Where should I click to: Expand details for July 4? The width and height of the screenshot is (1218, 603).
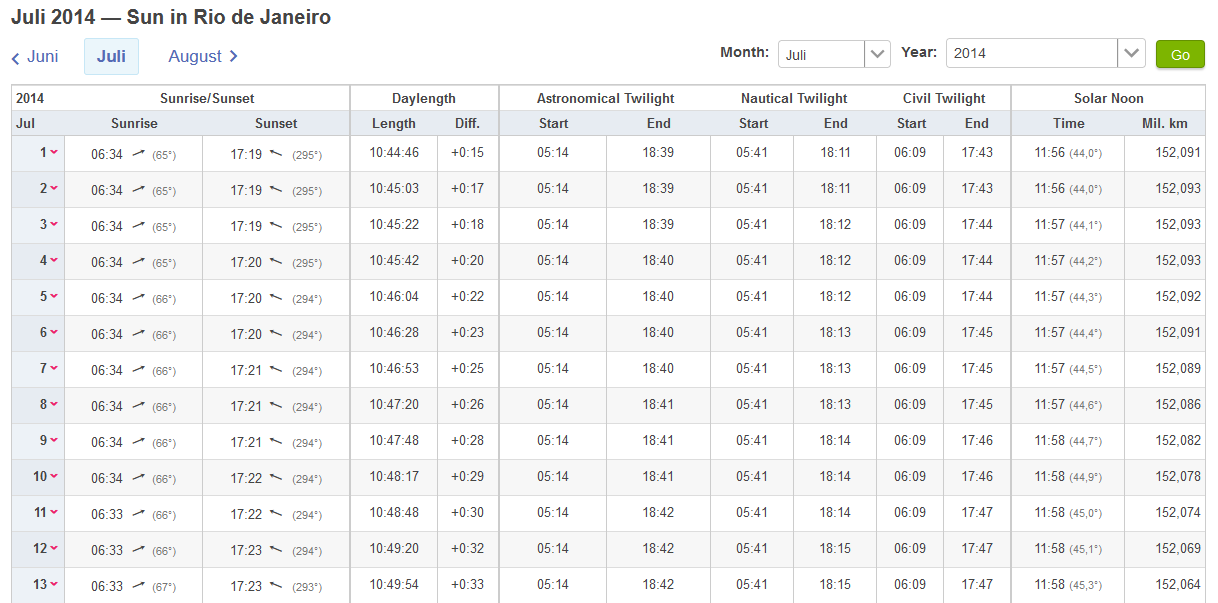click(53, 261)
